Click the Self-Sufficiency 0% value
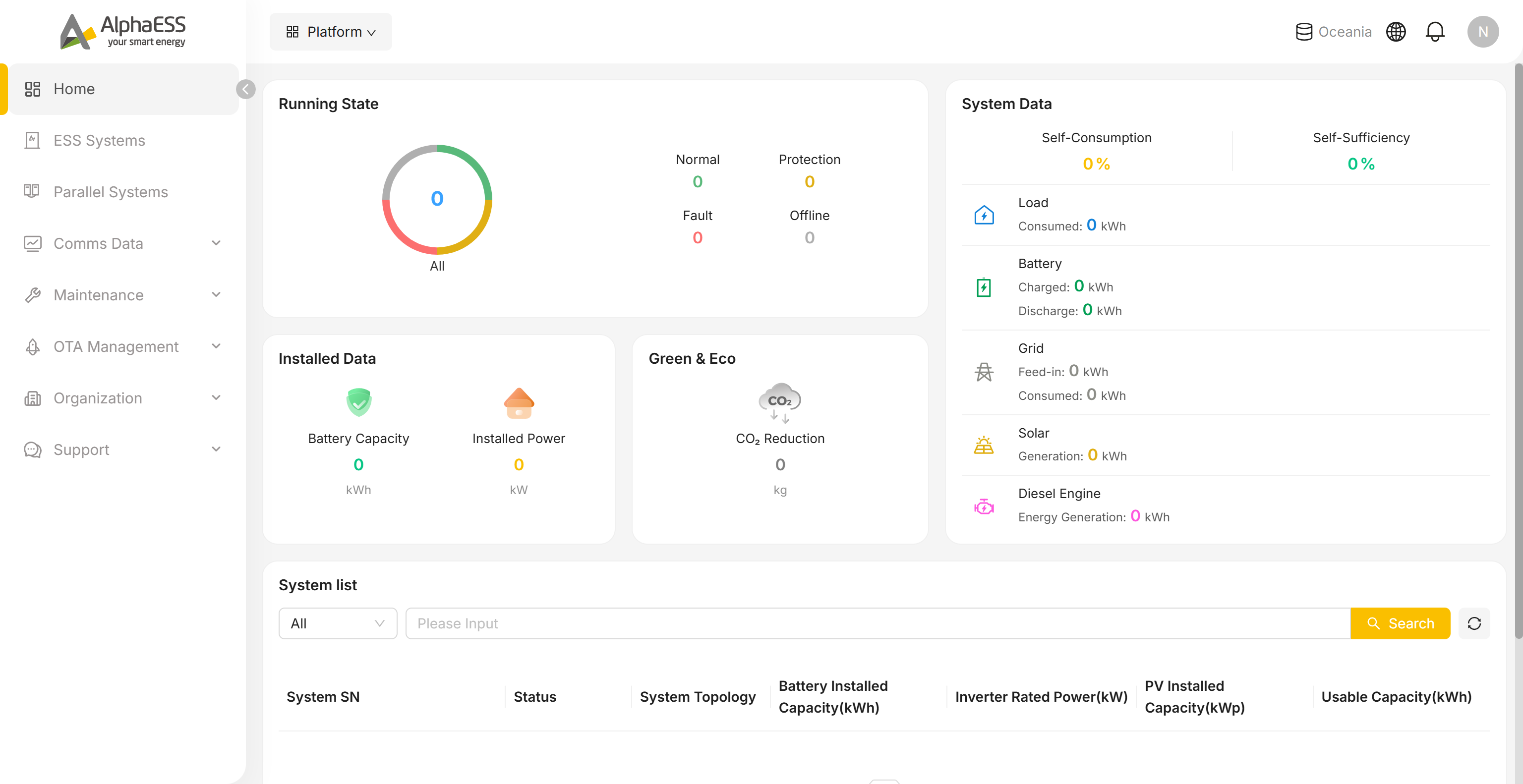The height and width of the screenshot is (784, 1523). pyautogui.click(x=1360, y=164)
